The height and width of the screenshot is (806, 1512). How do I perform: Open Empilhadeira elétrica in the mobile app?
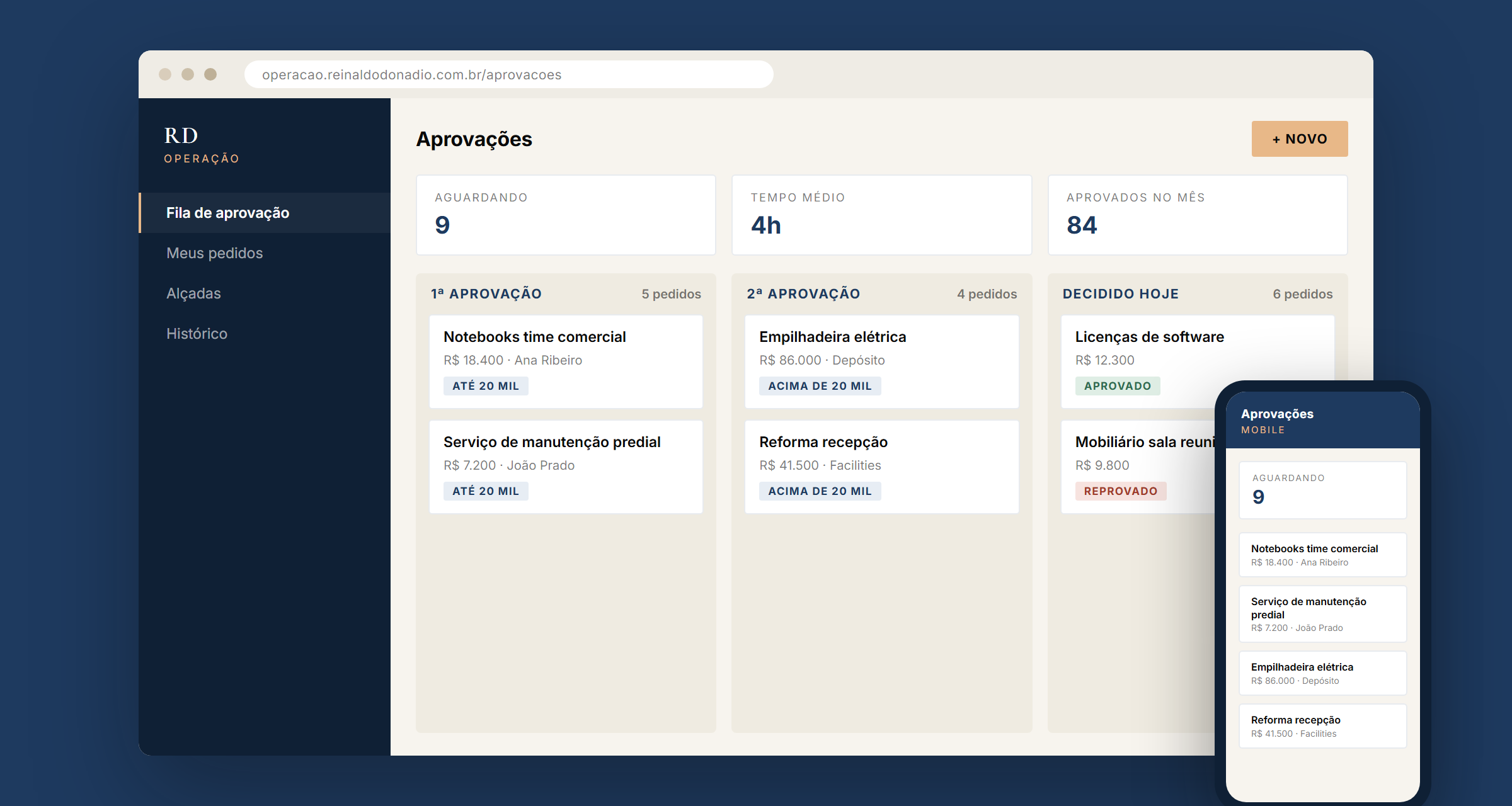click(1323, 673)
